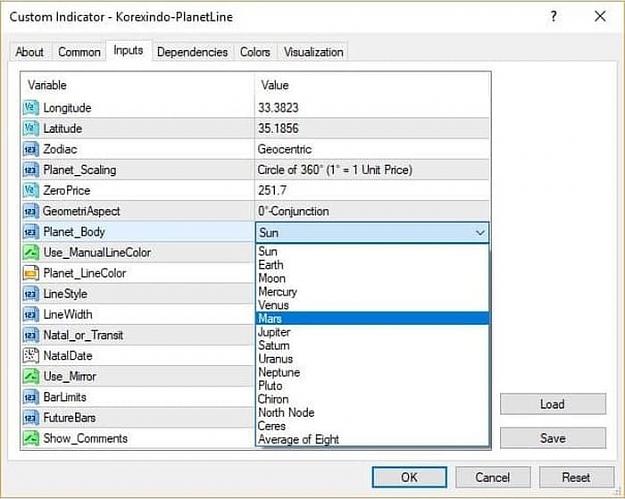Select Saturn from the planet list
Viewport: 625px width, 499px height.
[x=372, y=345]
